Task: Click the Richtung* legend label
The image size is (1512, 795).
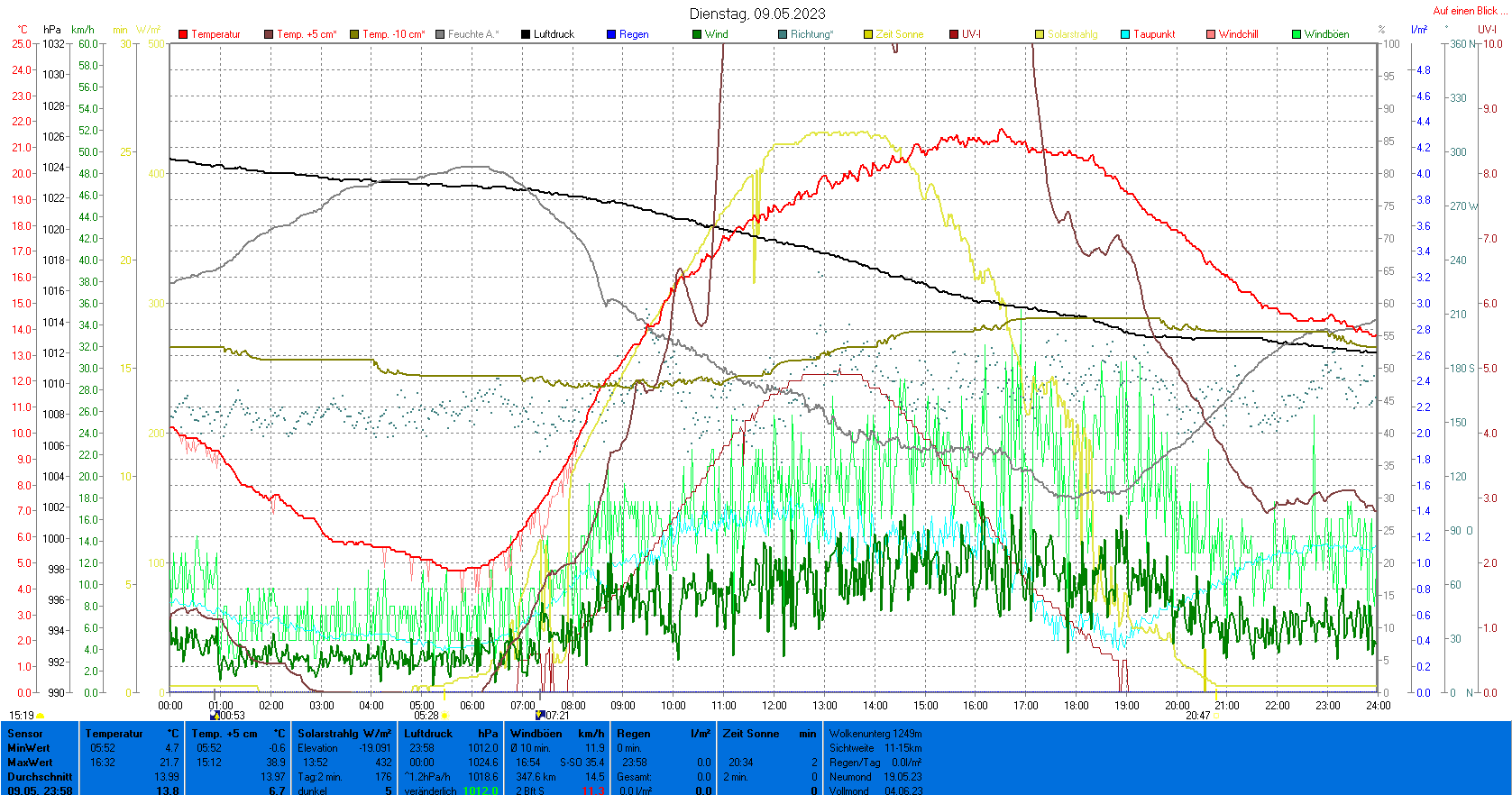Action: pos(811,34)
